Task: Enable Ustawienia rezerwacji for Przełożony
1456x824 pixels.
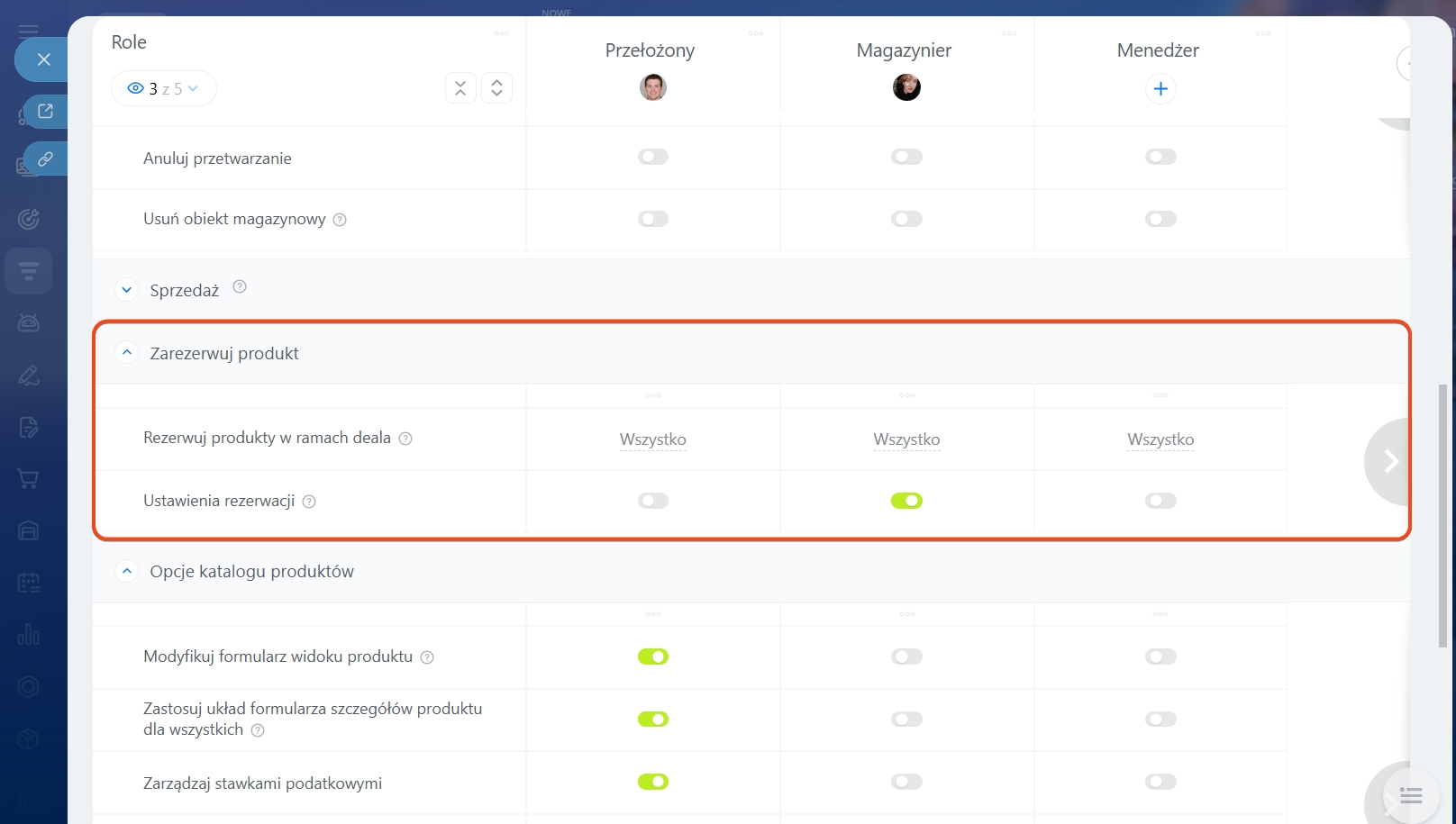Action: click(653, 501)
